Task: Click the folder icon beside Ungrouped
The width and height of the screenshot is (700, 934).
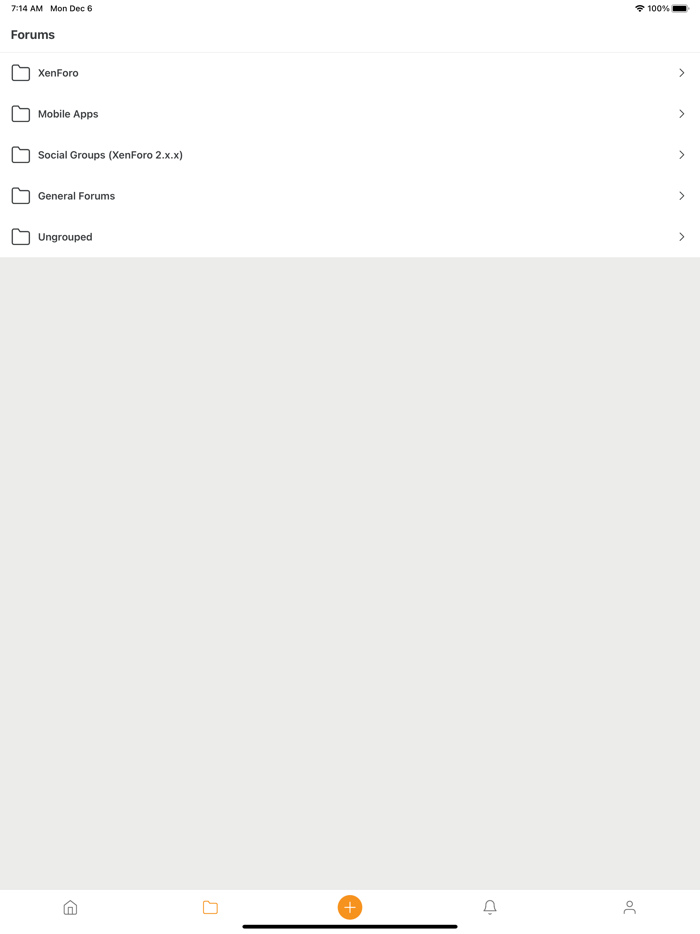Action: point(21,237)
